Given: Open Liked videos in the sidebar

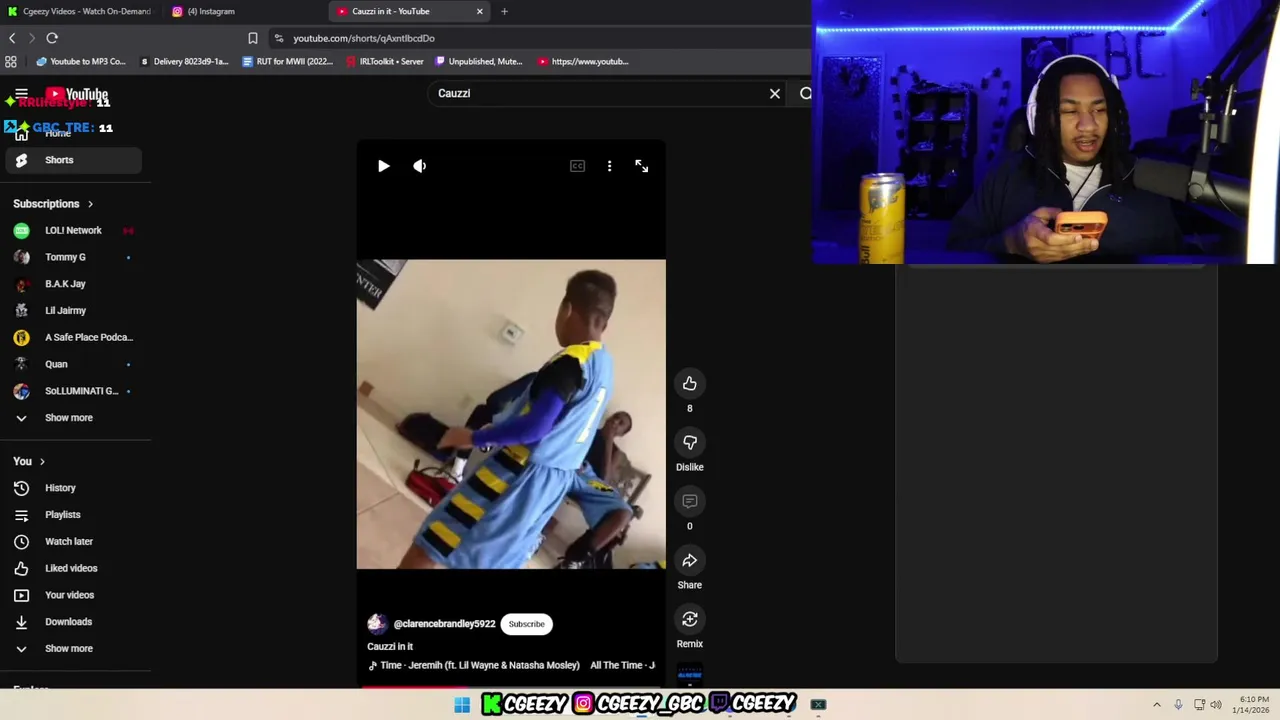Looking at the screenshot, I should (73, 568).
